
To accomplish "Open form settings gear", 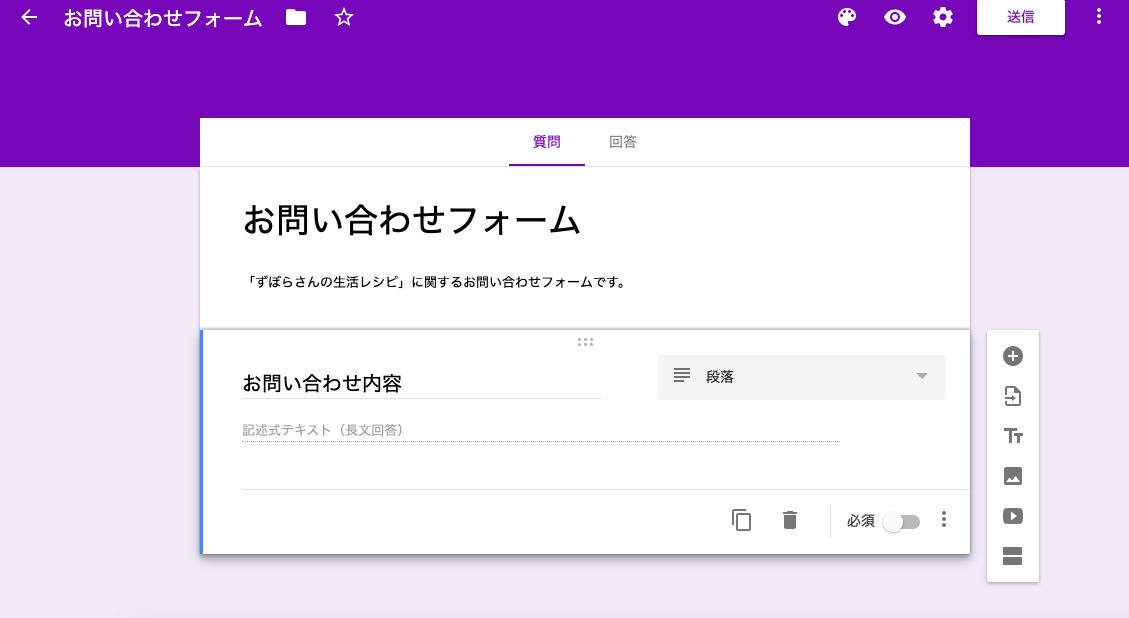I will click(943, 17).
